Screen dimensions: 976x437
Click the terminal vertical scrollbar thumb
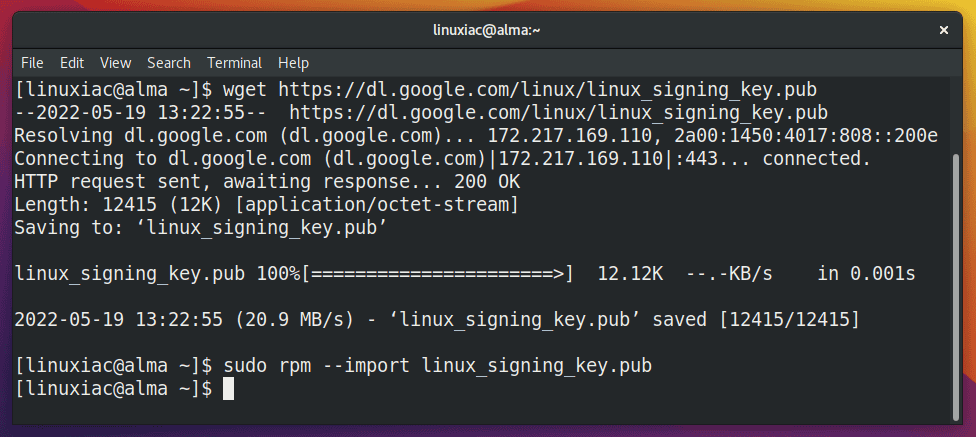click(x=957, y=286)
